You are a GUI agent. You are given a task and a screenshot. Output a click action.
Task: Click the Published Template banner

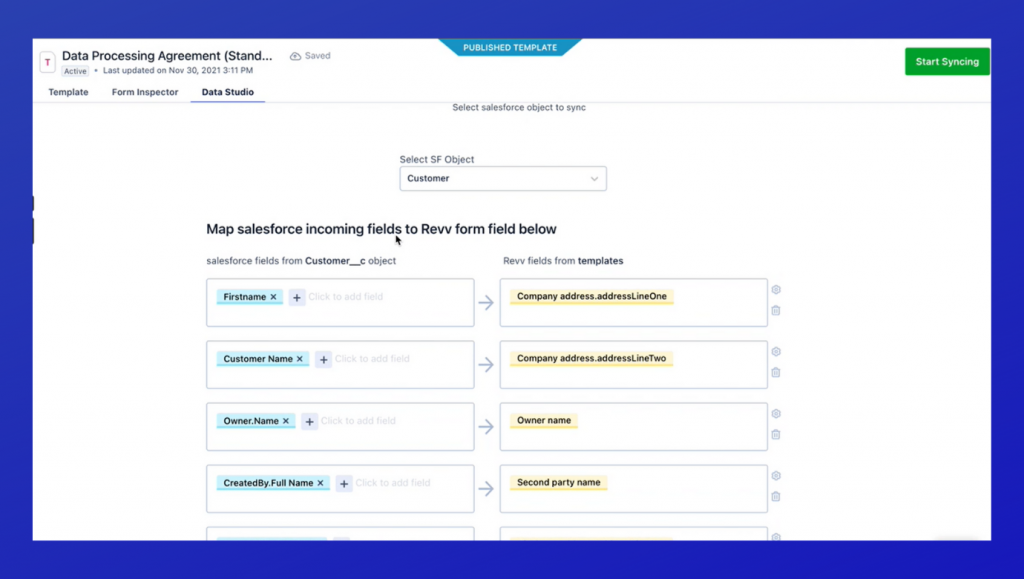point(510,48)
